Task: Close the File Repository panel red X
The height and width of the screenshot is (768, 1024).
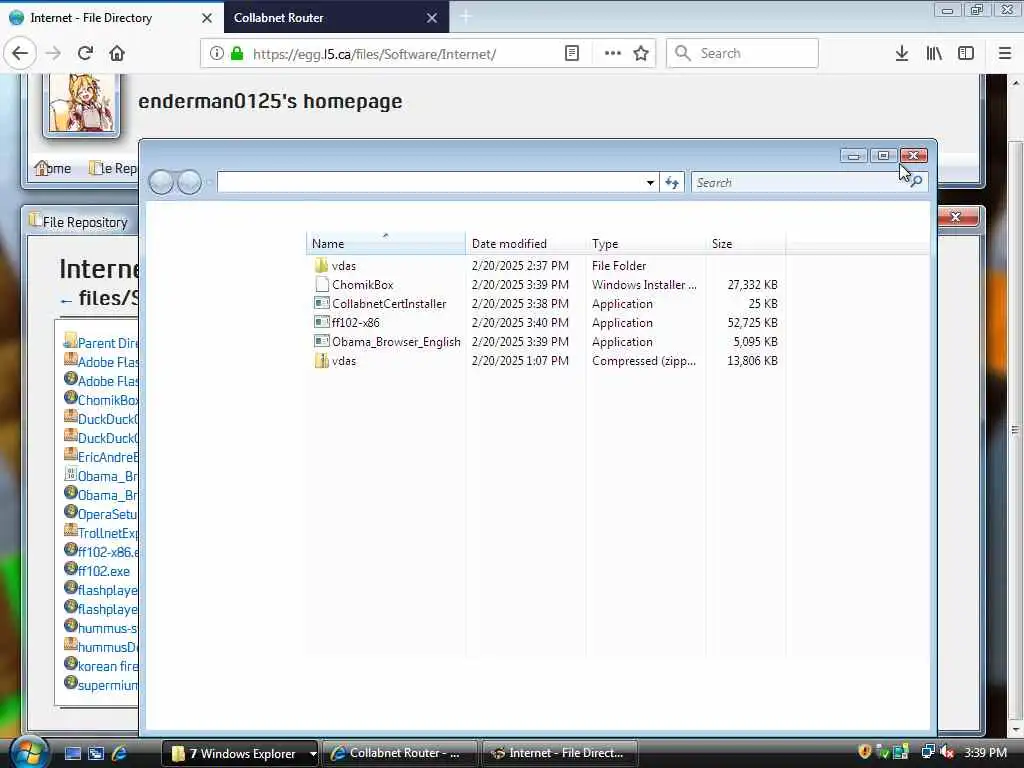Action: coord(956,217)
